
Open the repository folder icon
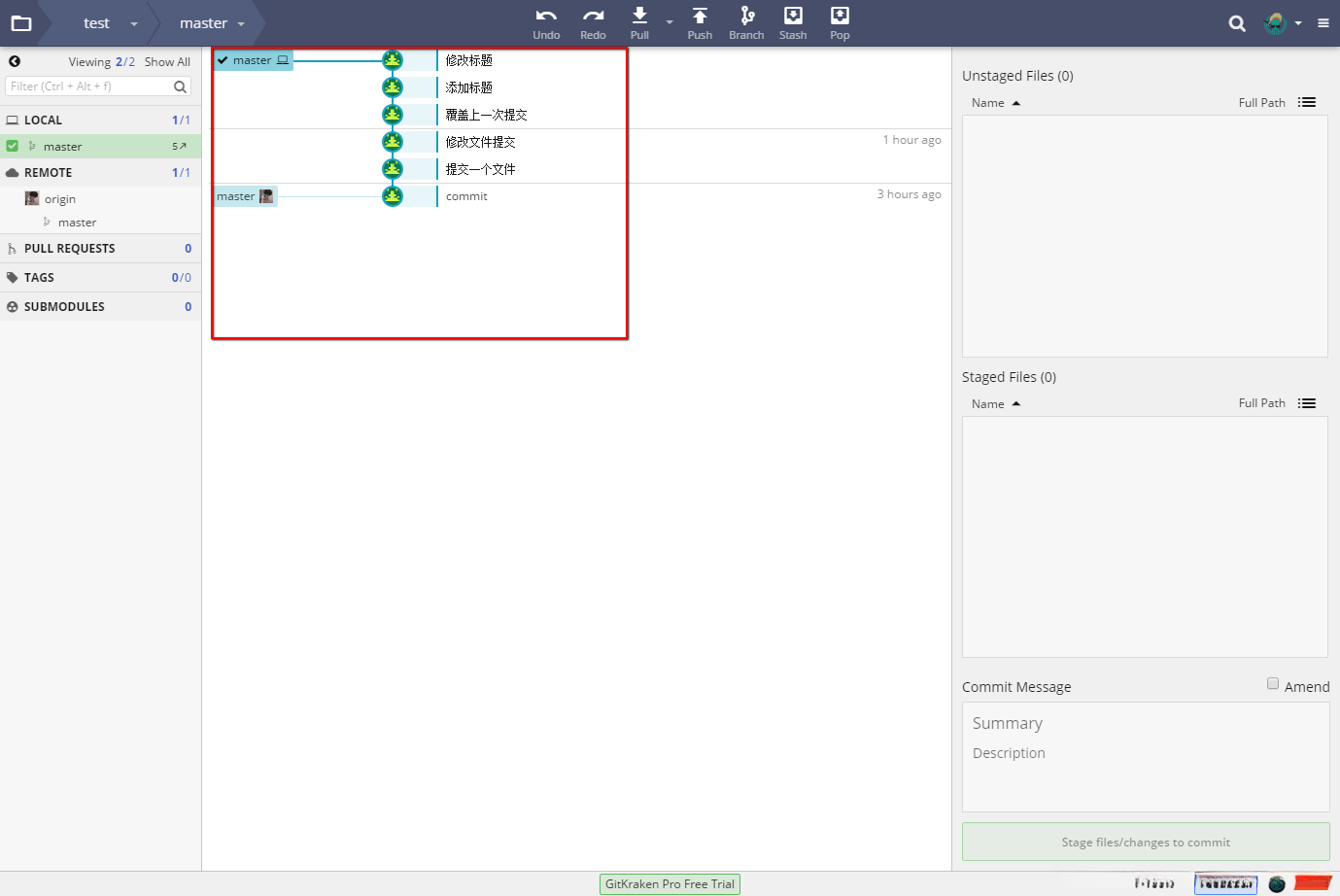click(x=21, y=23)
